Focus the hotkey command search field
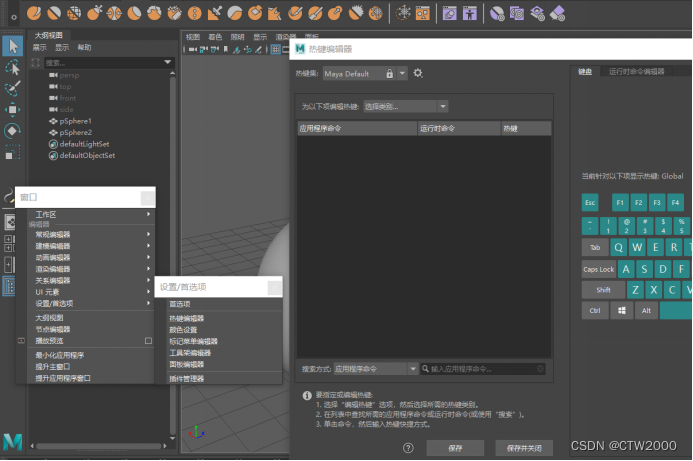The width and height of the screenshot is (693, 461). (482, 369)
